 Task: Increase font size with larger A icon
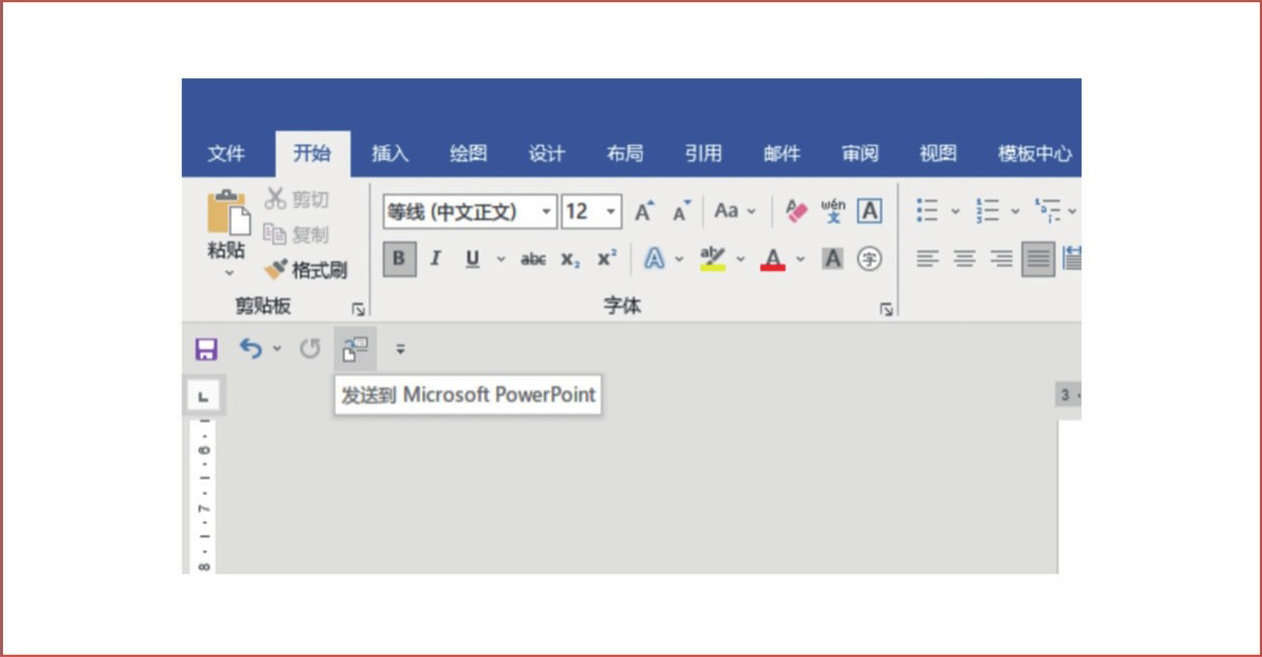pyautogui.click(x=645, y=211)
